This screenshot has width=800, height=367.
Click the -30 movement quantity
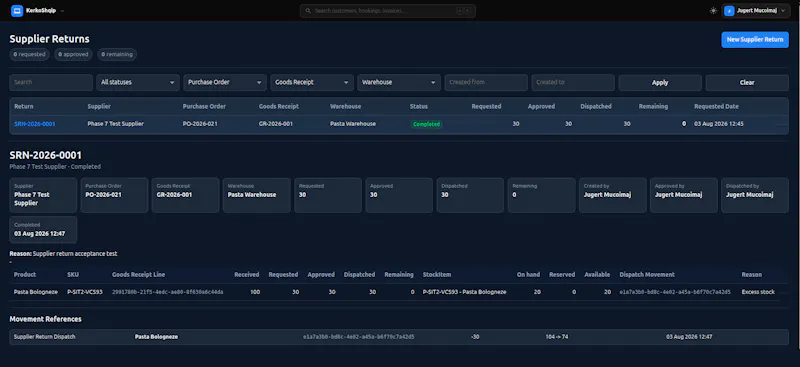tap(474, 337)
